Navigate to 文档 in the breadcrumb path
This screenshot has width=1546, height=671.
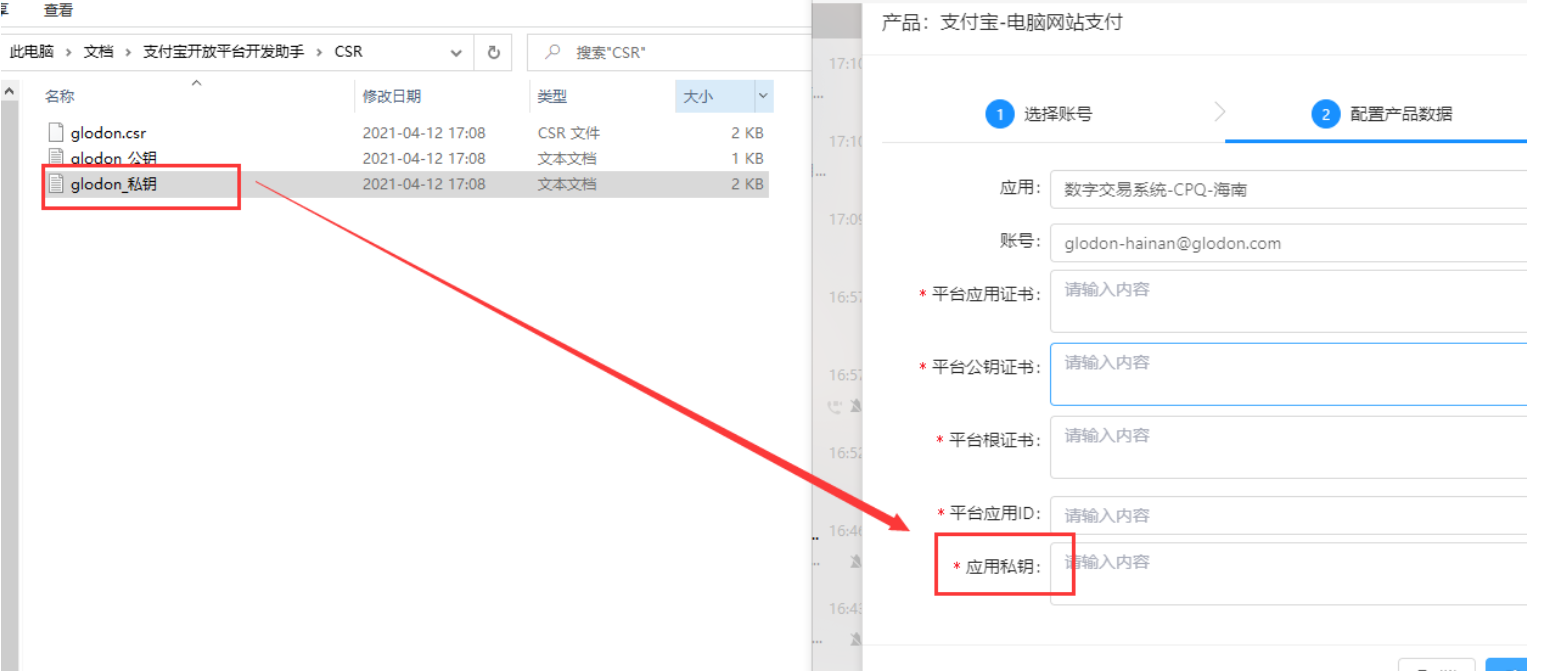click(x=98, y=52)
